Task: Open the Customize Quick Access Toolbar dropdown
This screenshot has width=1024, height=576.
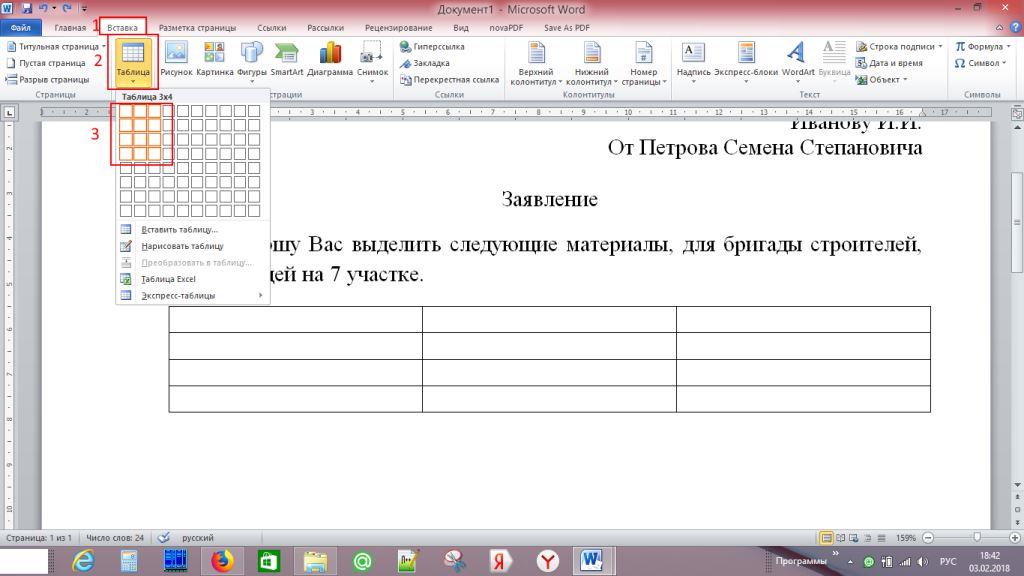Action: point(84,8)
